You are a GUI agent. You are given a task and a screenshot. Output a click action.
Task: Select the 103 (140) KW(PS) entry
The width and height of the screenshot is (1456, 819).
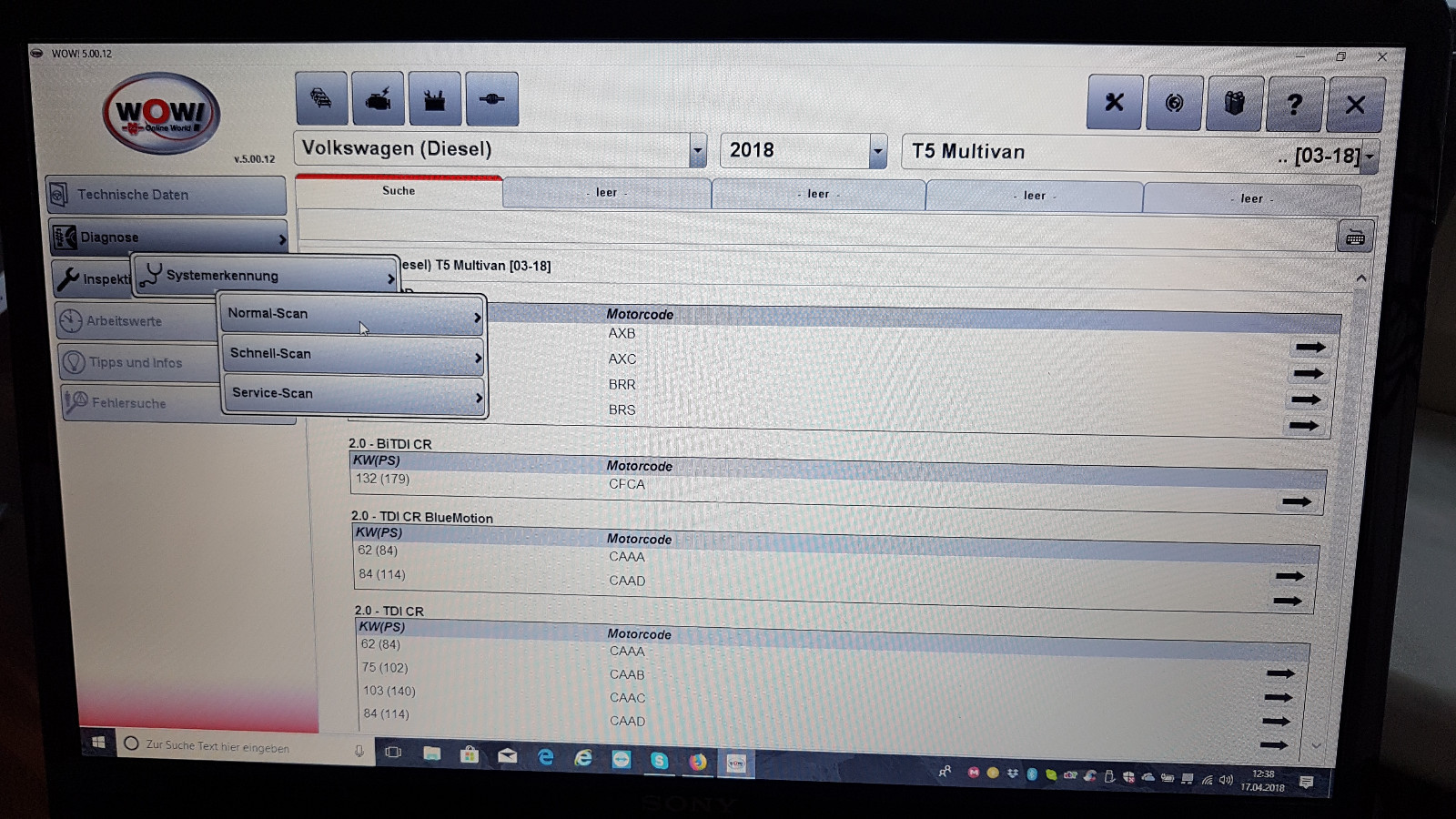pos(389,691)
